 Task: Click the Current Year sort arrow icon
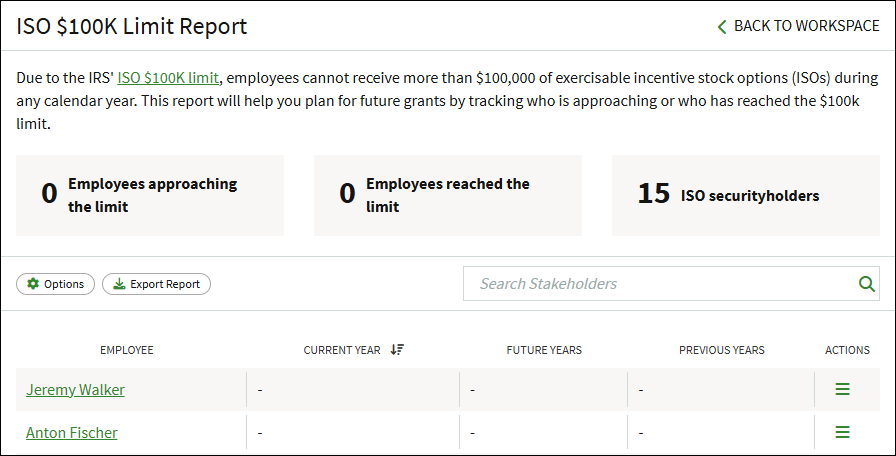(x=397, y=350)
